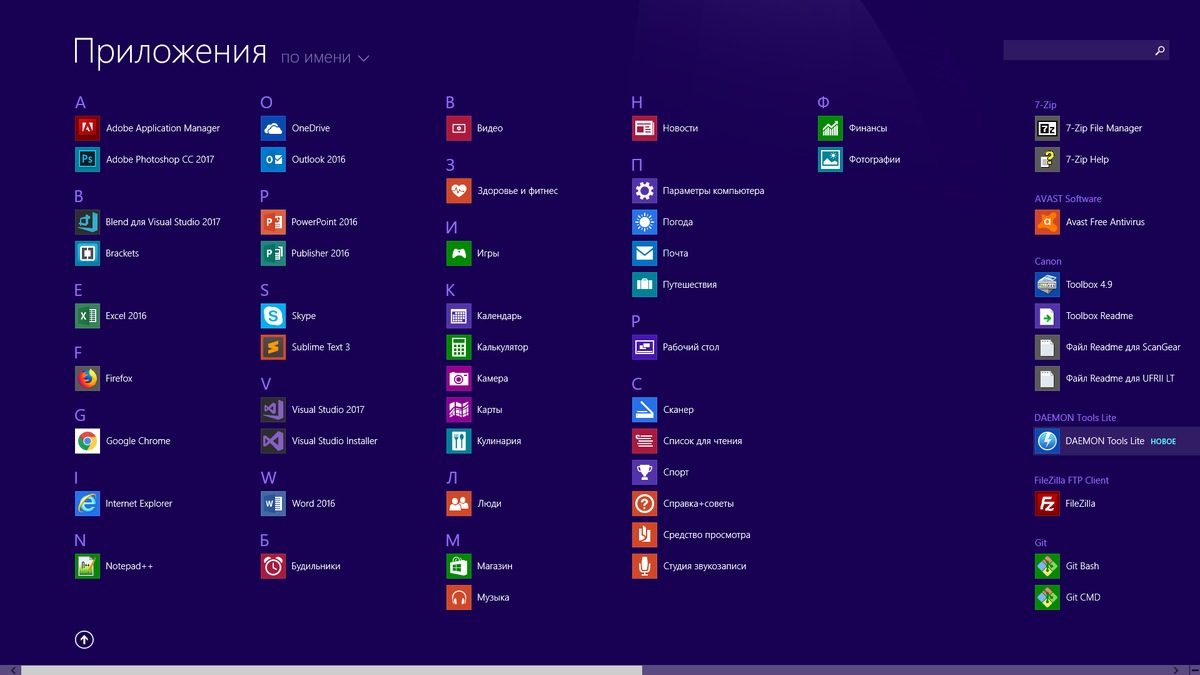Open Список для чтения icon
The width and height of the screenshot is (1200, 675).
tap(645, 441)
